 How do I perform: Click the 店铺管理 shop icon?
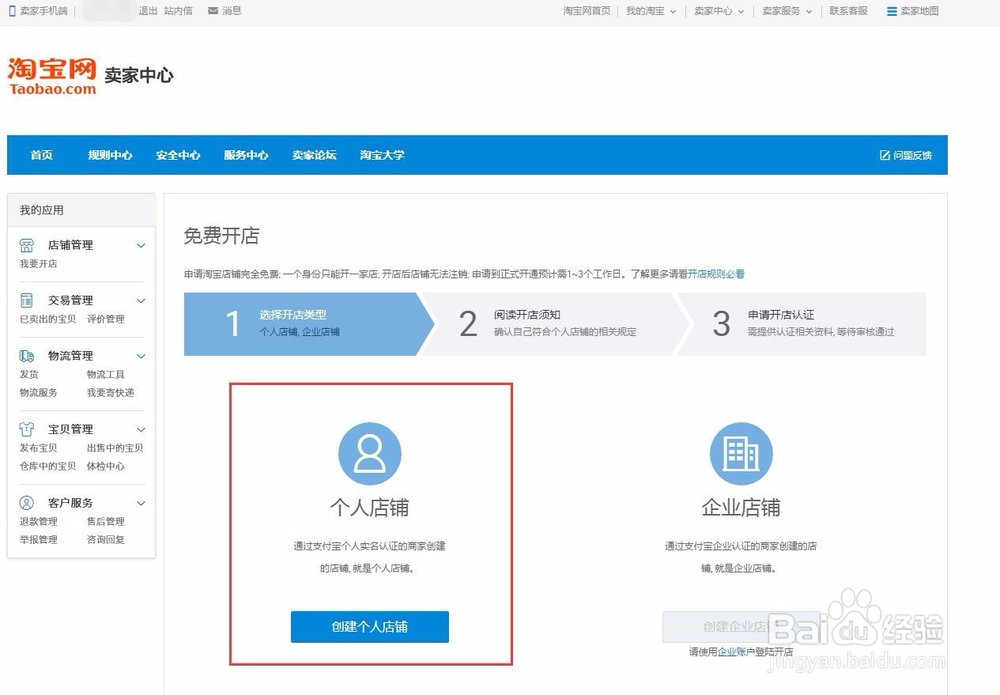26,245
